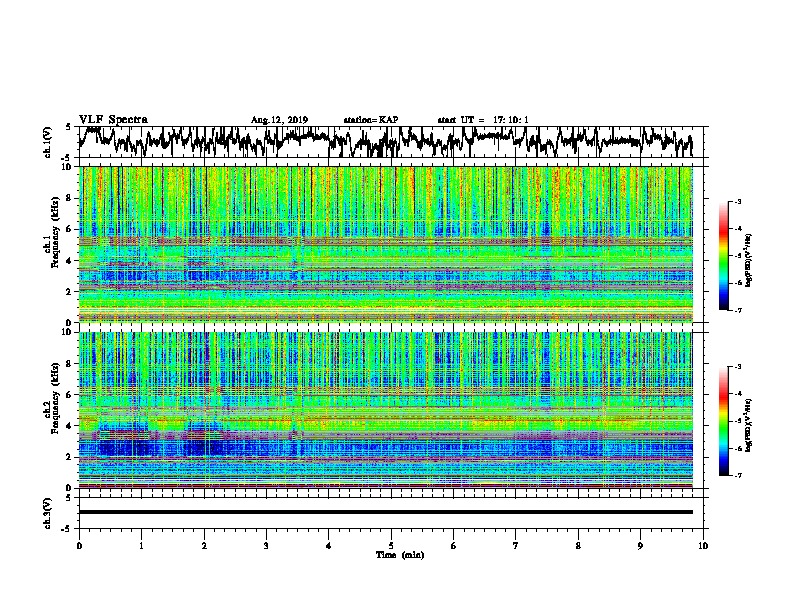Click the "ch.1(V)" waveform axis label
This screenshot has width=792, height=612.
(48, 141)
